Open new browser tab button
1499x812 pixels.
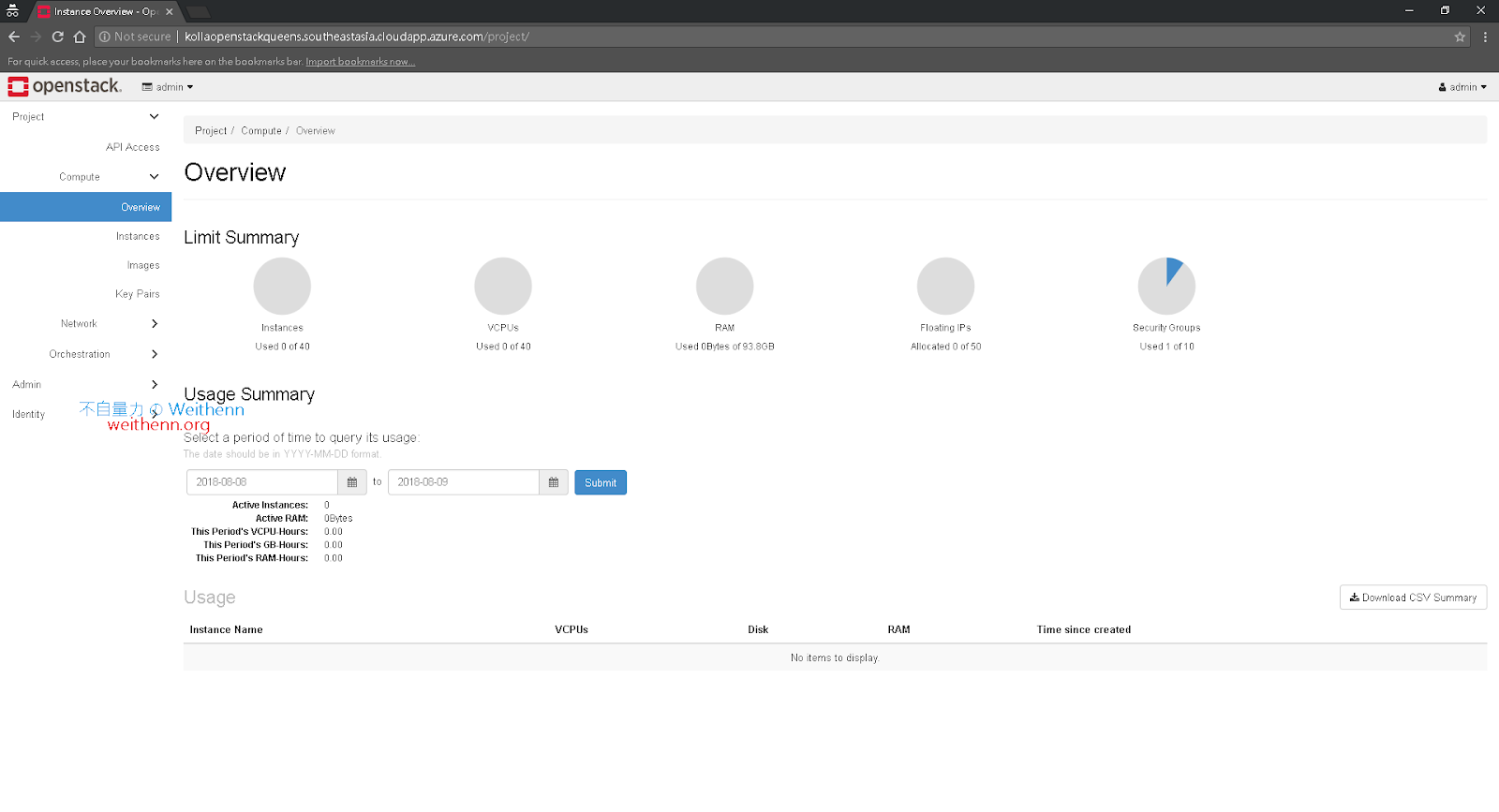(x=198, y=12)
